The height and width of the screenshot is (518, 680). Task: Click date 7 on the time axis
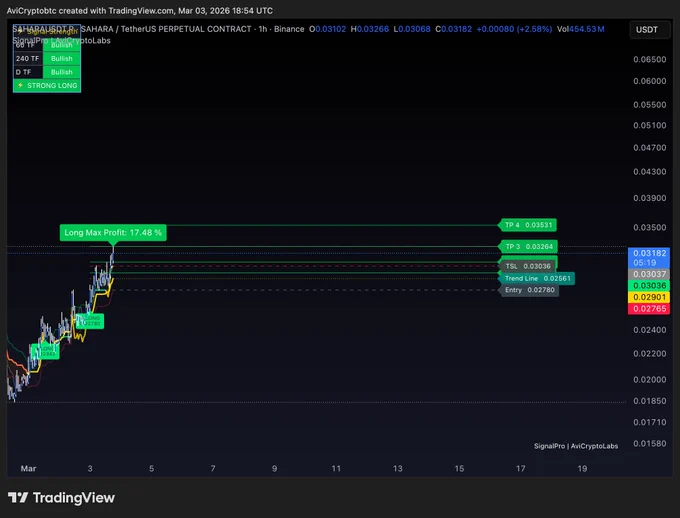(213, 469)
